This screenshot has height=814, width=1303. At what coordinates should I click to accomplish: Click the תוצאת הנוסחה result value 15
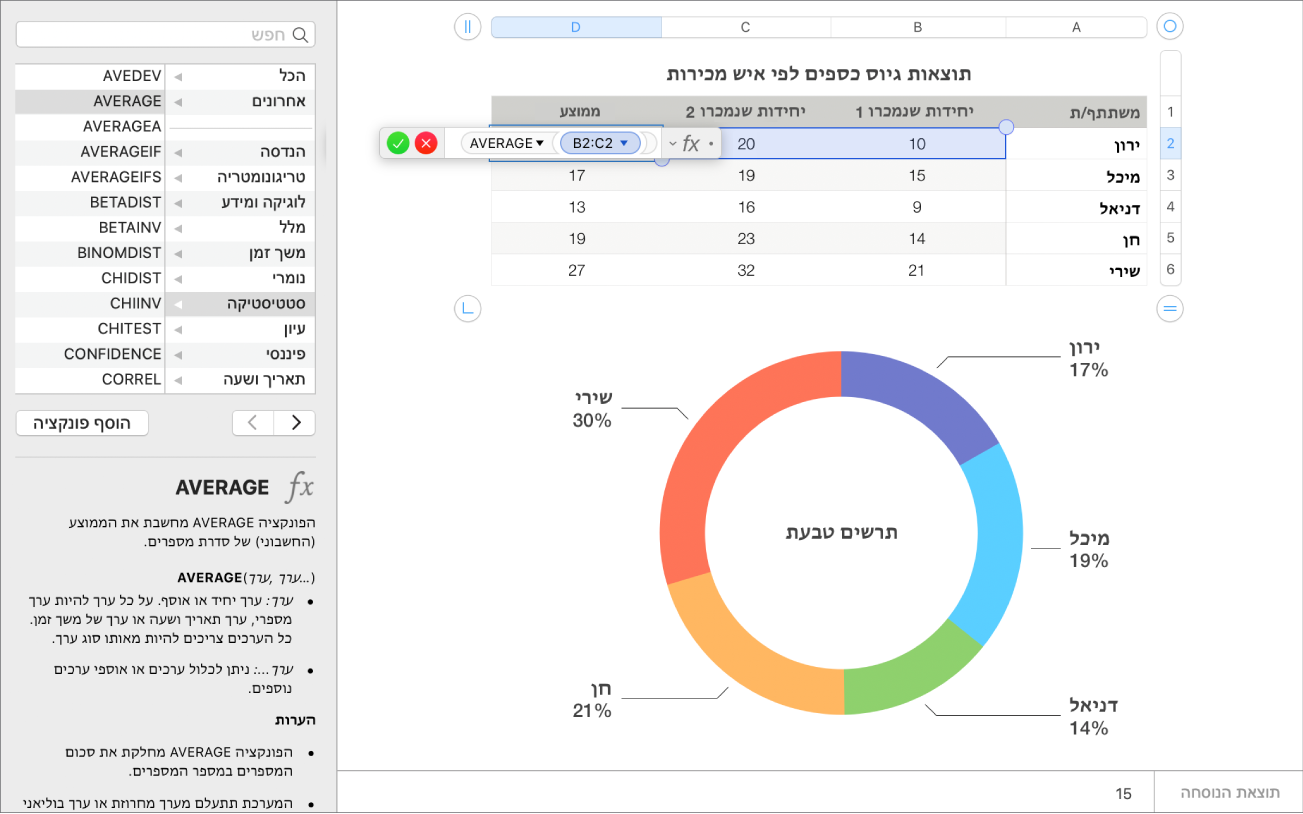point(1124,793)
